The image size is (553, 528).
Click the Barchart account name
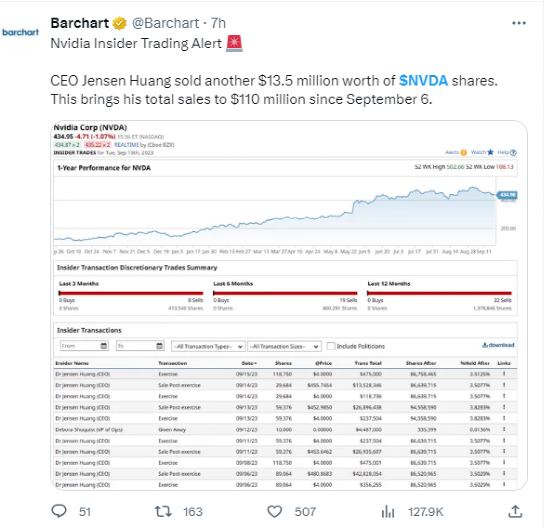tap(80, 23)
